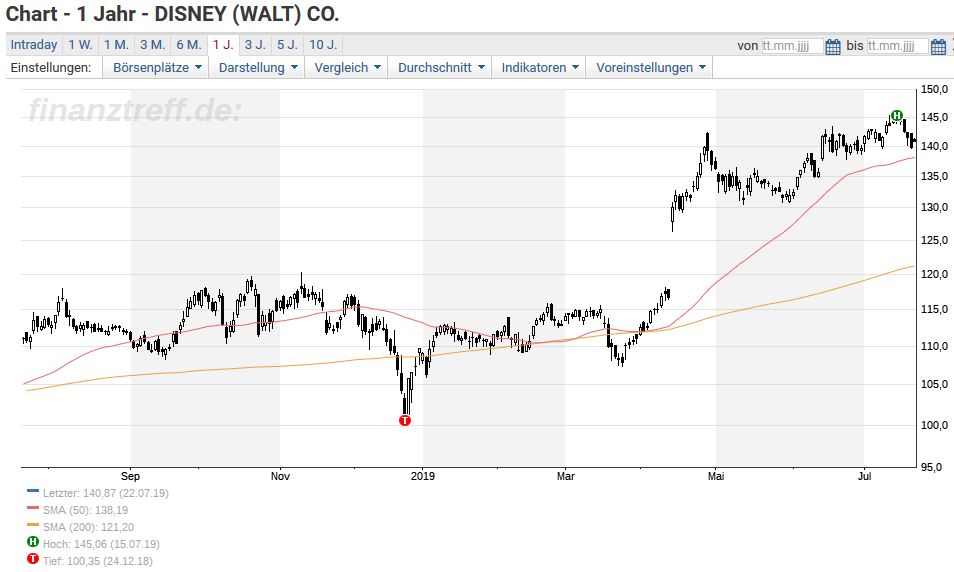954x572 pixels.
Task: Click the 'Jul' x-axis label
Action: tap(864, 476)
